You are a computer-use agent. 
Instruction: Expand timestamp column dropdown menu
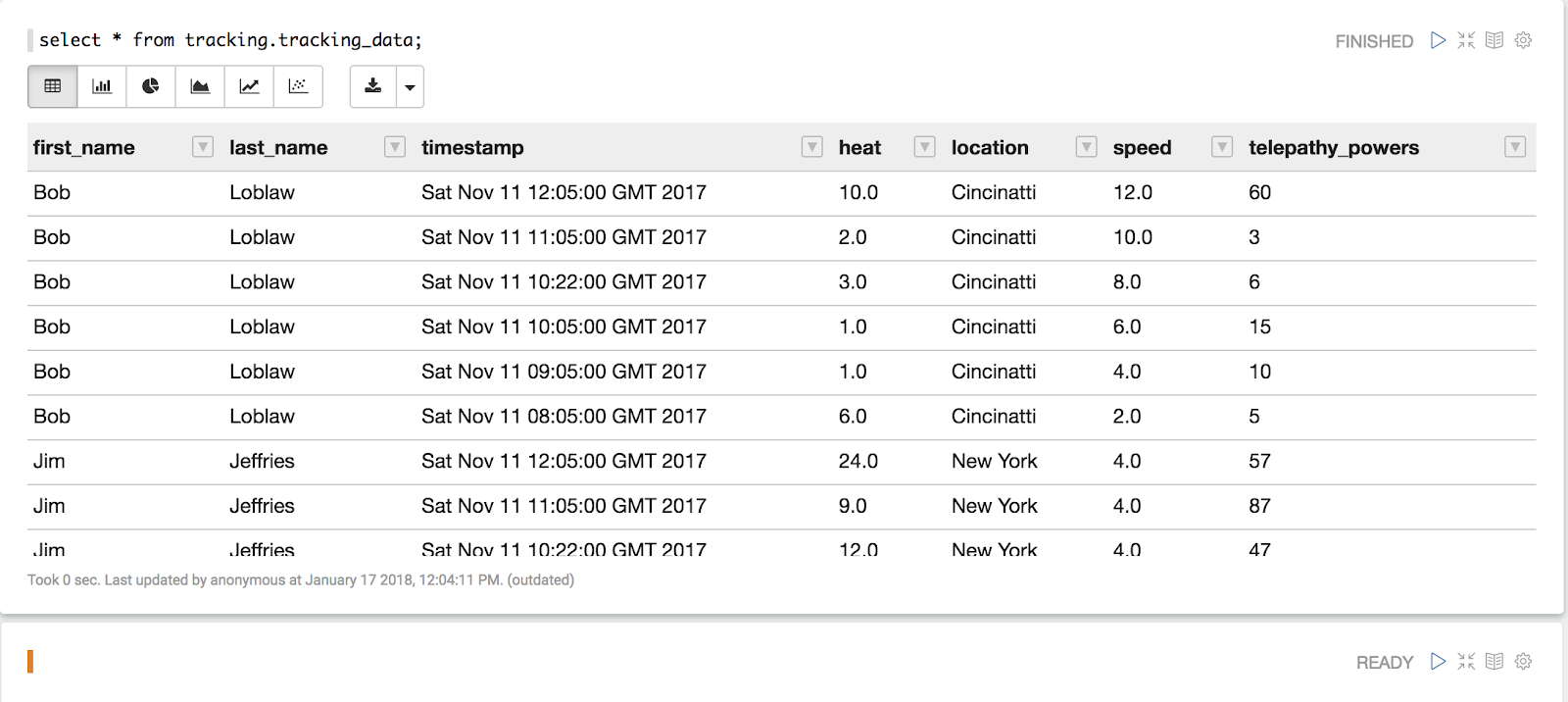point(811,147)
